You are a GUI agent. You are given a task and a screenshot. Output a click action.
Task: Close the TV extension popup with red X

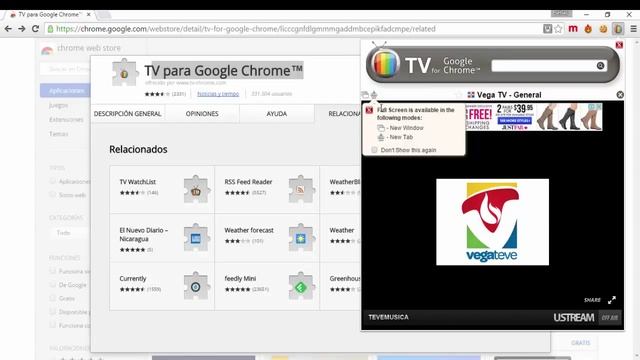619,44
